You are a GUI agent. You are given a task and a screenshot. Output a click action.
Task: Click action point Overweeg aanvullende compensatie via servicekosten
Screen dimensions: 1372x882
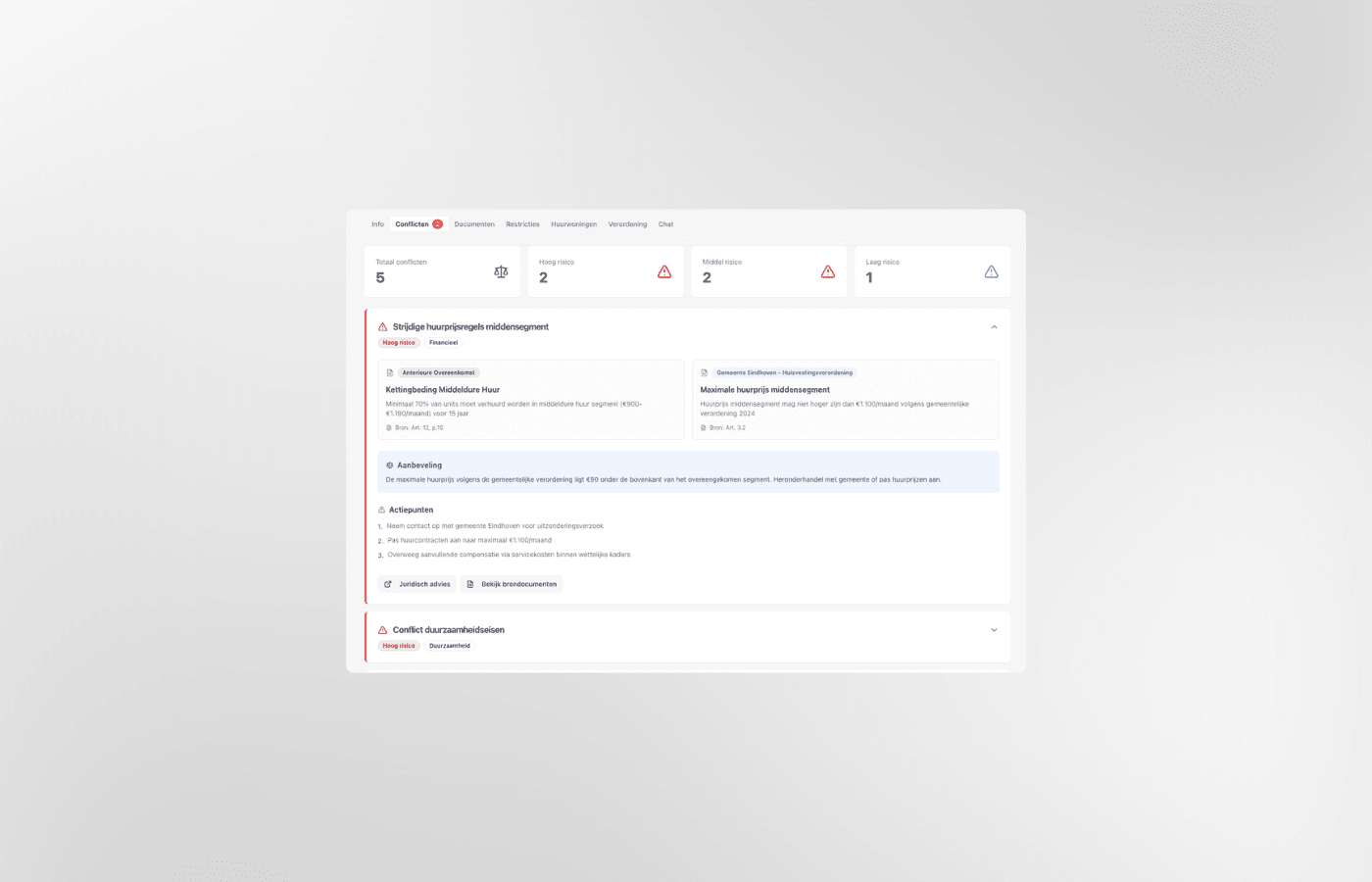coord(509,555)
